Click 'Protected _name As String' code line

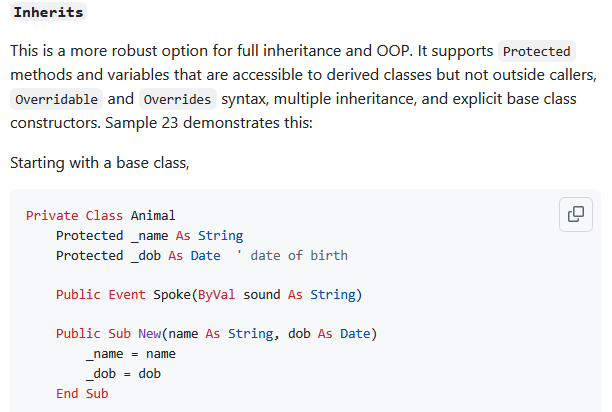pyautogui.click(x=149, y=235)
